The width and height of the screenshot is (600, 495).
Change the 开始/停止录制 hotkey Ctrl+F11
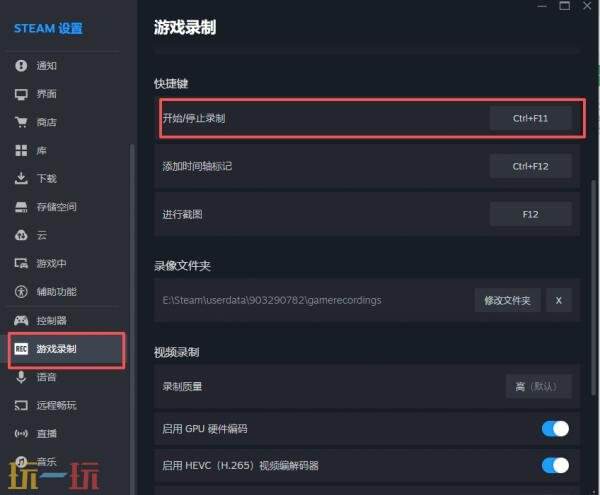[530, 119]
